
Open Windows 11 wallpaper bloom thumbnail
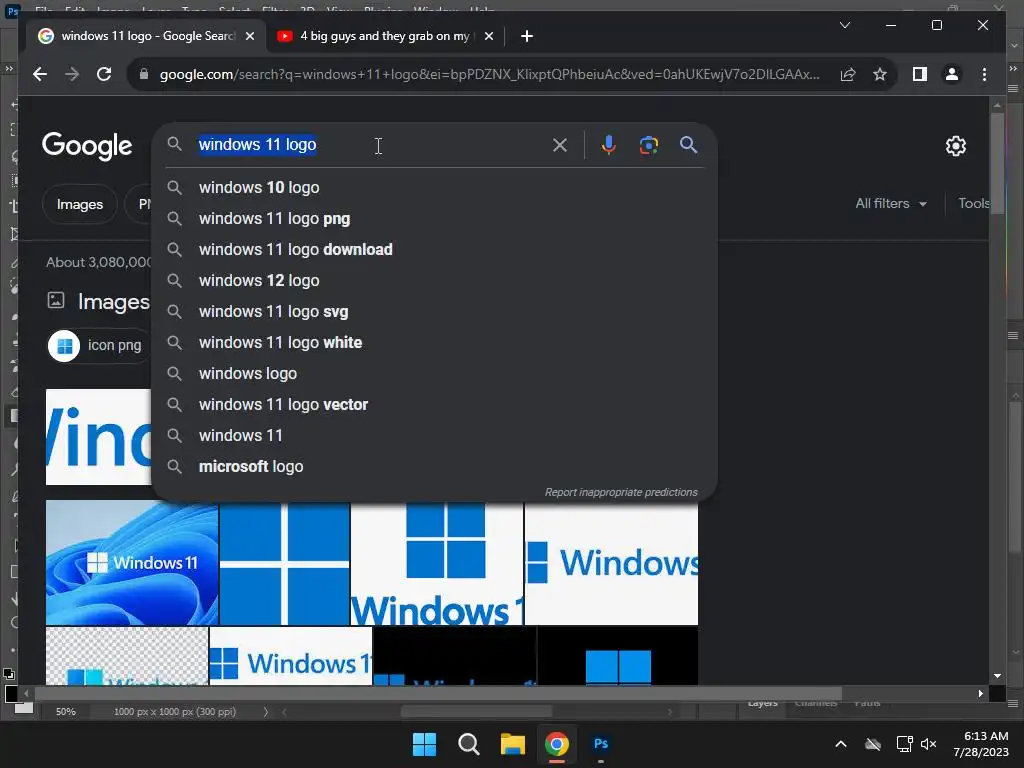pyautogui.click(x=132, y=563)
